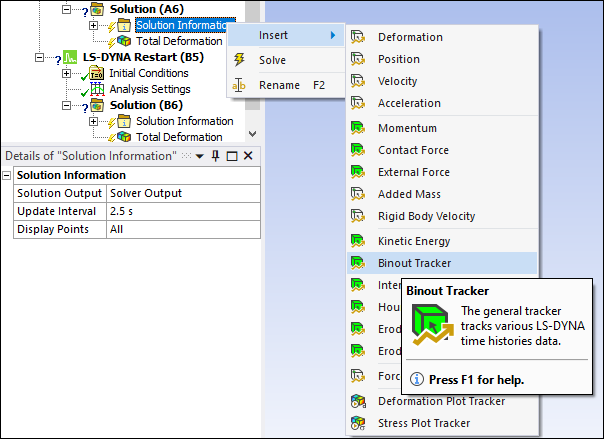604x439 pixels.
Task: Click the green Momentum tracker icon
Action: (x=358, y=128)
